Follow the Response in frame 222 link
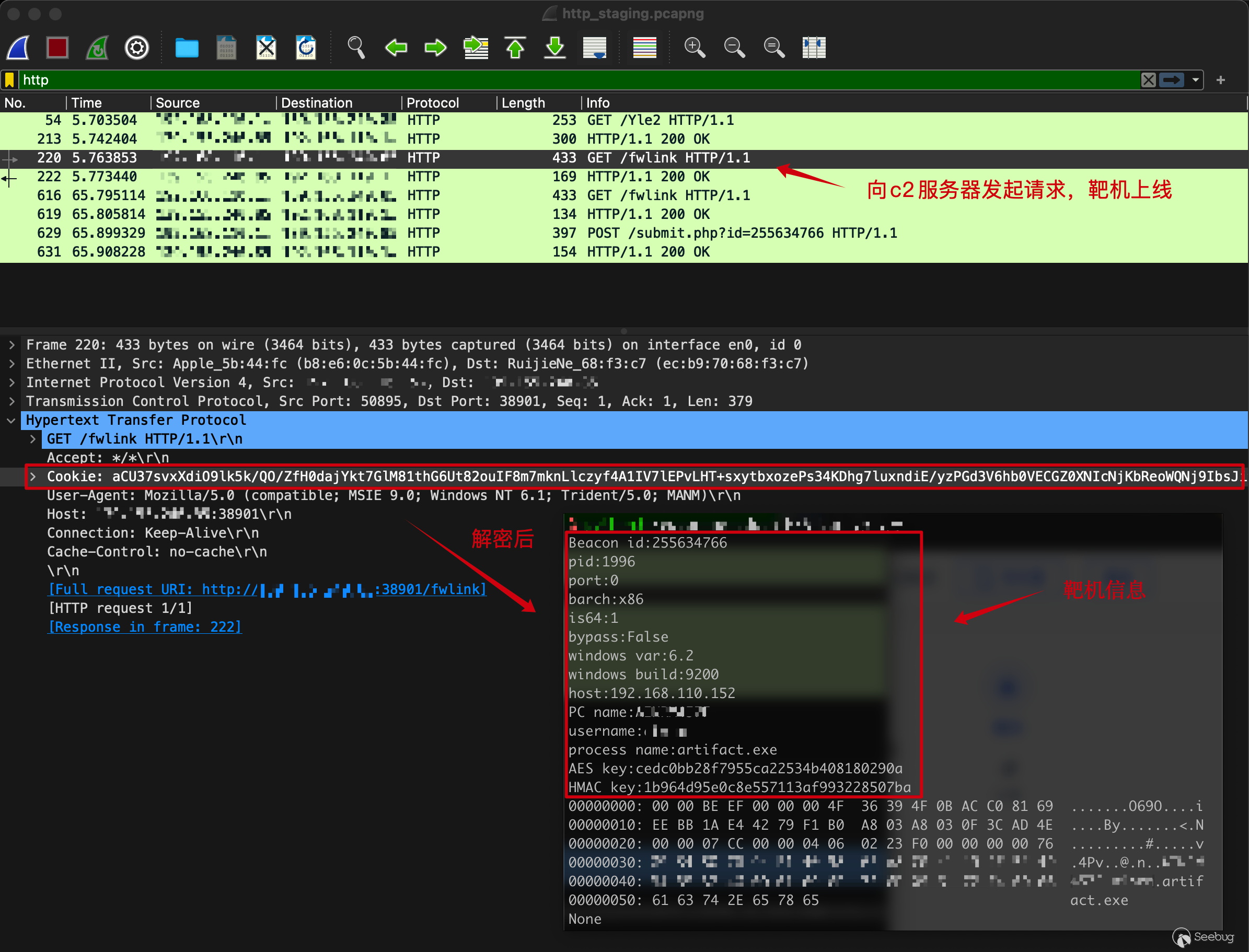This screenshot has width=1249, height=952. pyautogui.click(x=145, y=626)
